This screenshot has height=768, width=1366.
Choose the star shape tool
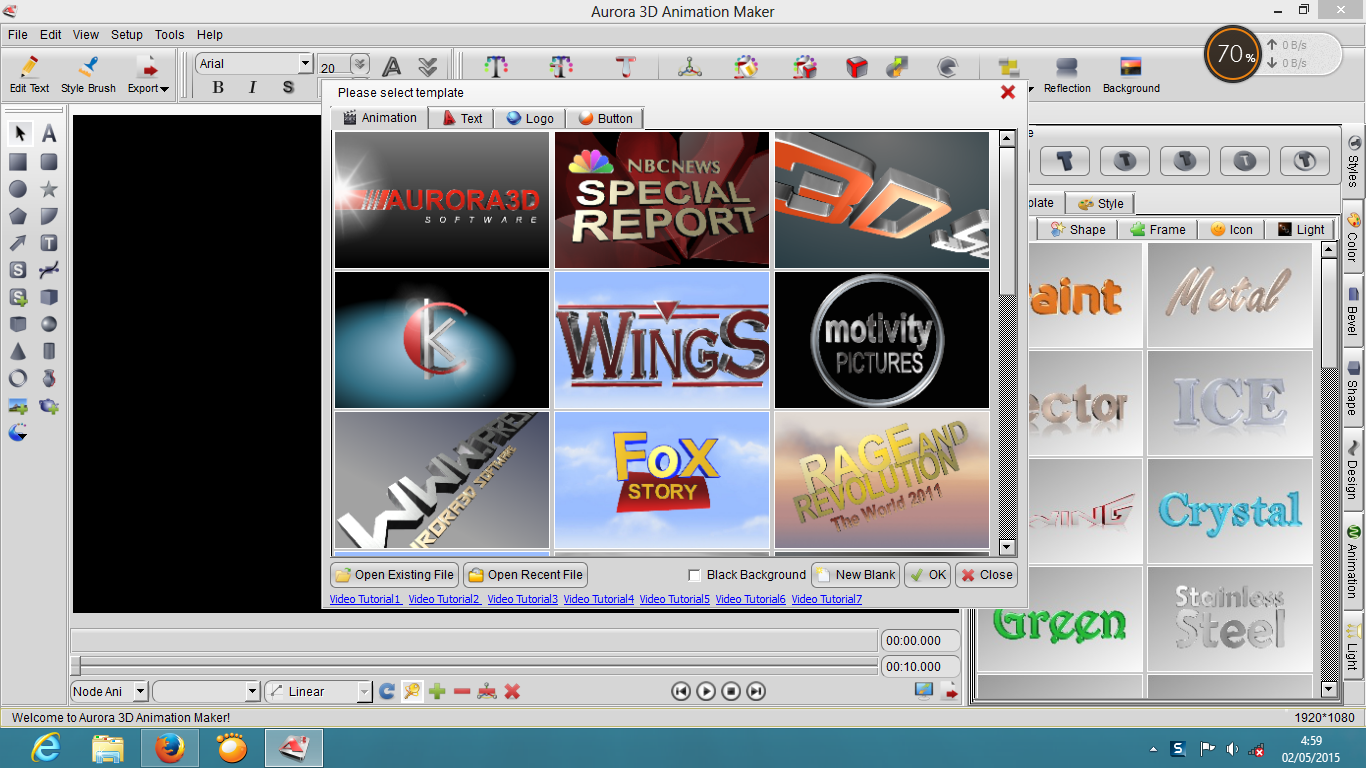(x=48, y=189)
